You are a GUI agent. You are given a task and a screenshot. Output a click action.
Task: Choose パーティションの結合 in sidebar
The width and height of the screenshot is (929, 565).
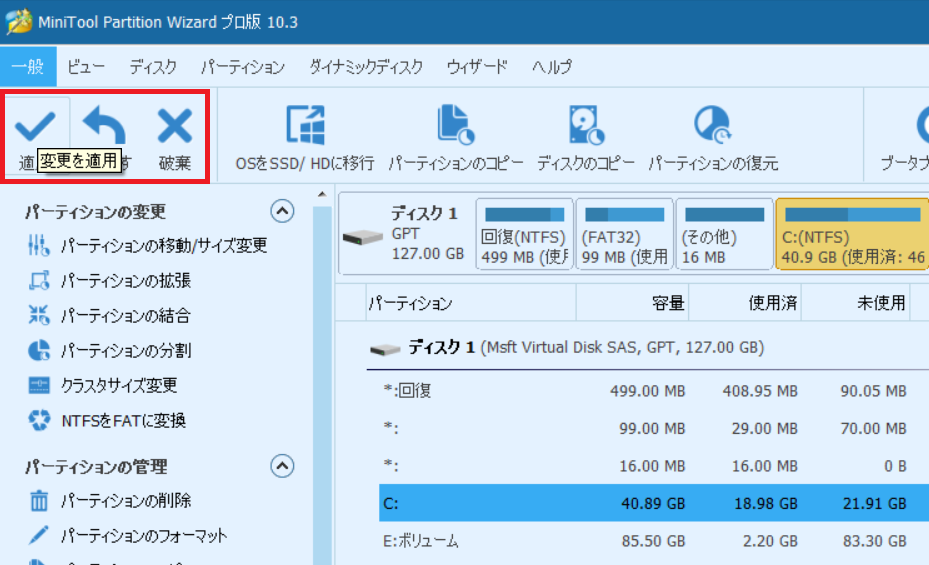(109, 315)
